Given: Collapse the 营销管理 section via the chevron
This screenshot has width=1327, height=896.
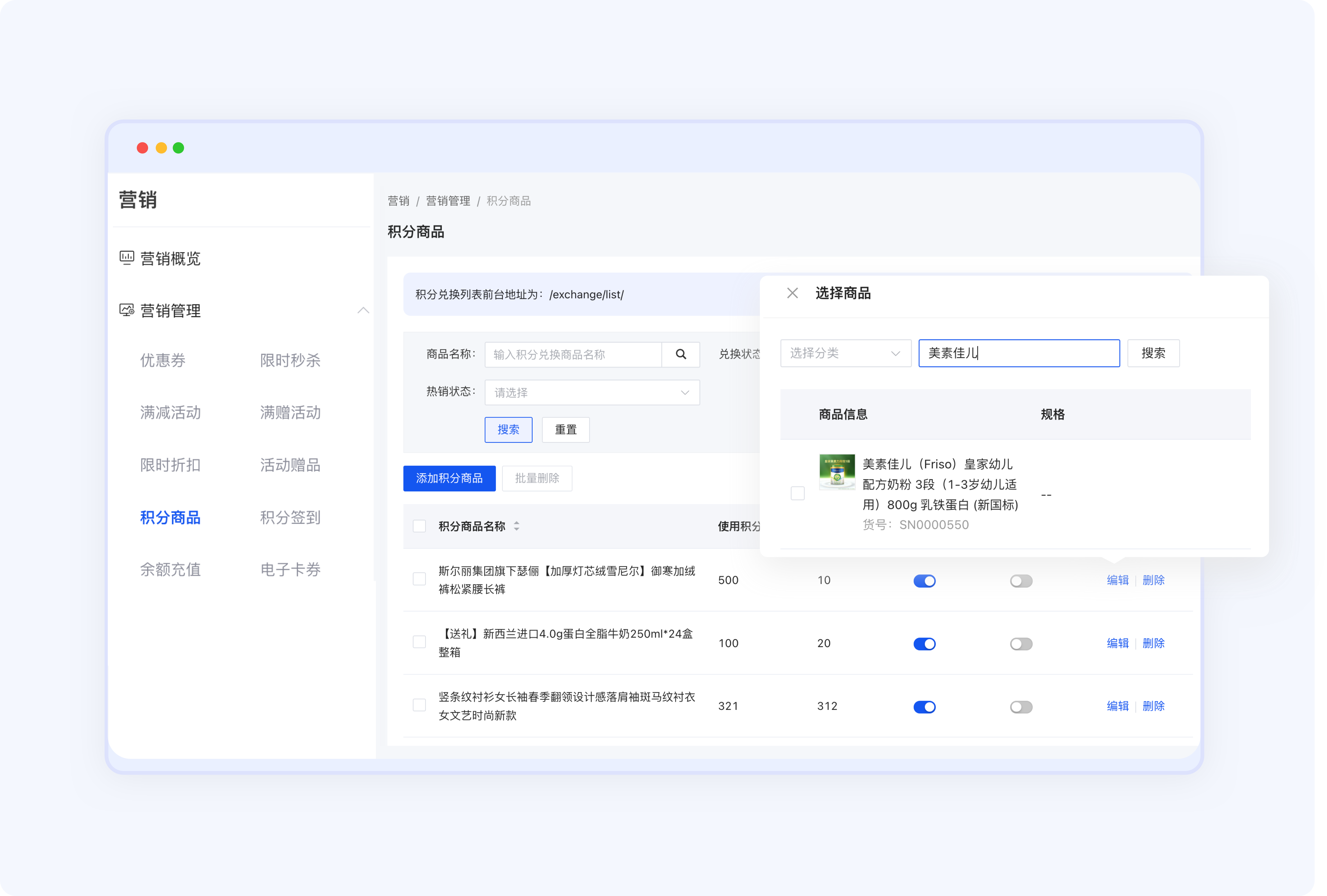Looking at the screenshot, I should (x=364, y=310).
